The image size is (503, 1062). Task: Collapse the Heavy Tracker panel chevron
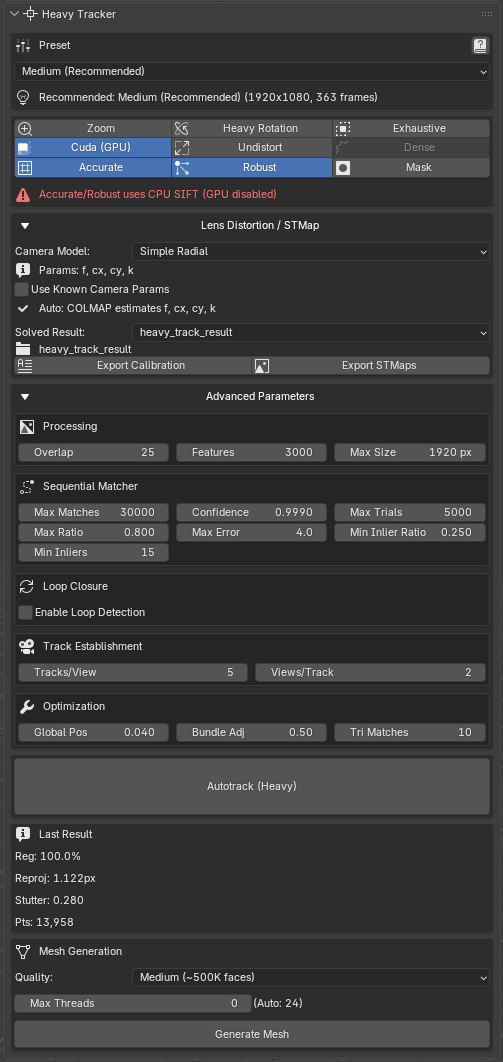[14, 14]
